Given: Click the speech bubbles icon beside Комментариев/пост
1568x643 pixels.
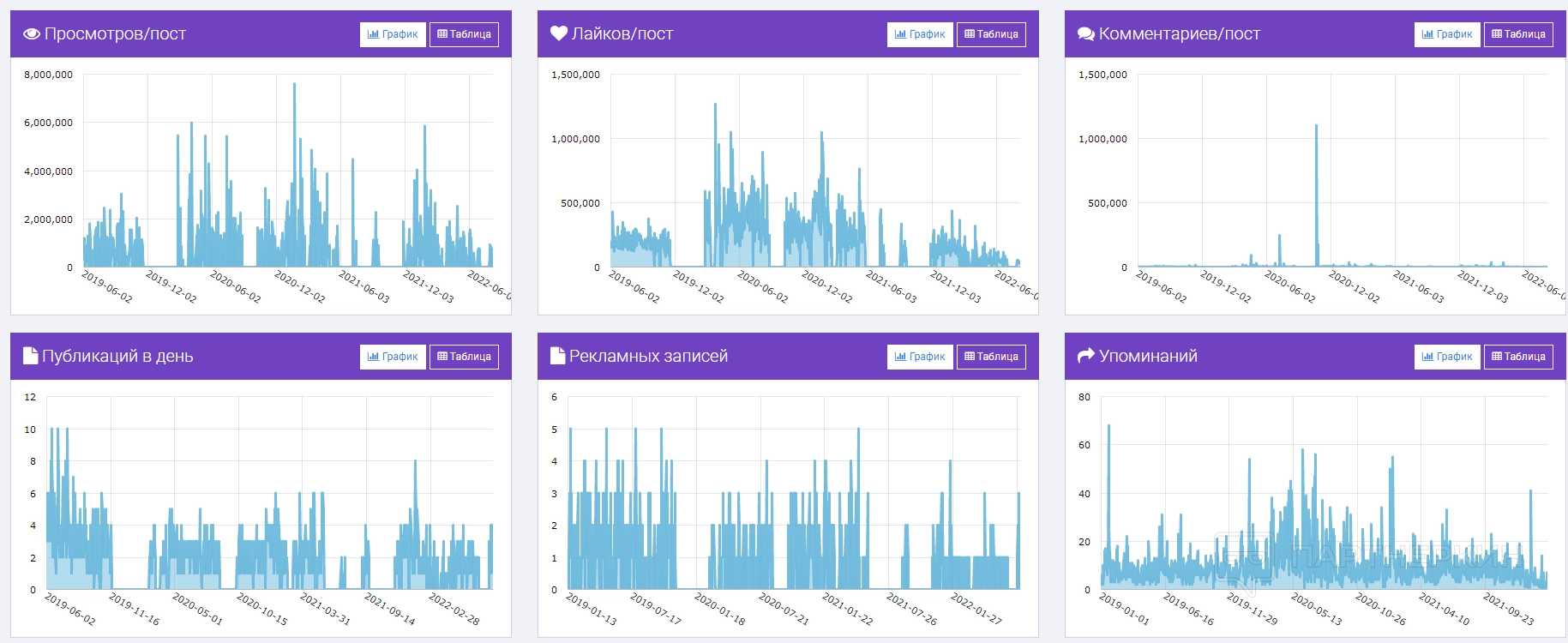Looking at the screenshot, I should pos(1086,34).
